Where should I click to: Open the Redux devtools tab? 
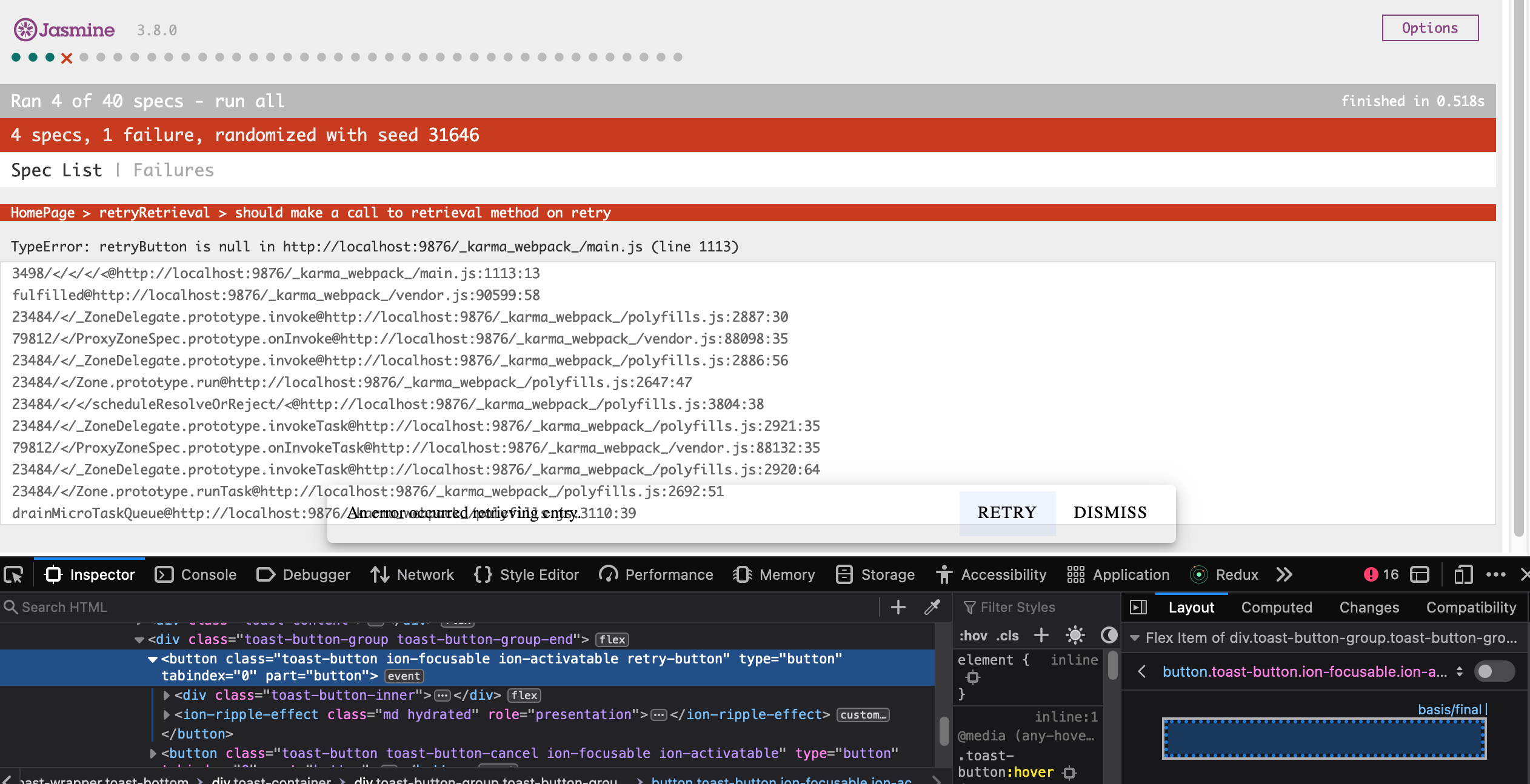click(x=1224, y=574)
